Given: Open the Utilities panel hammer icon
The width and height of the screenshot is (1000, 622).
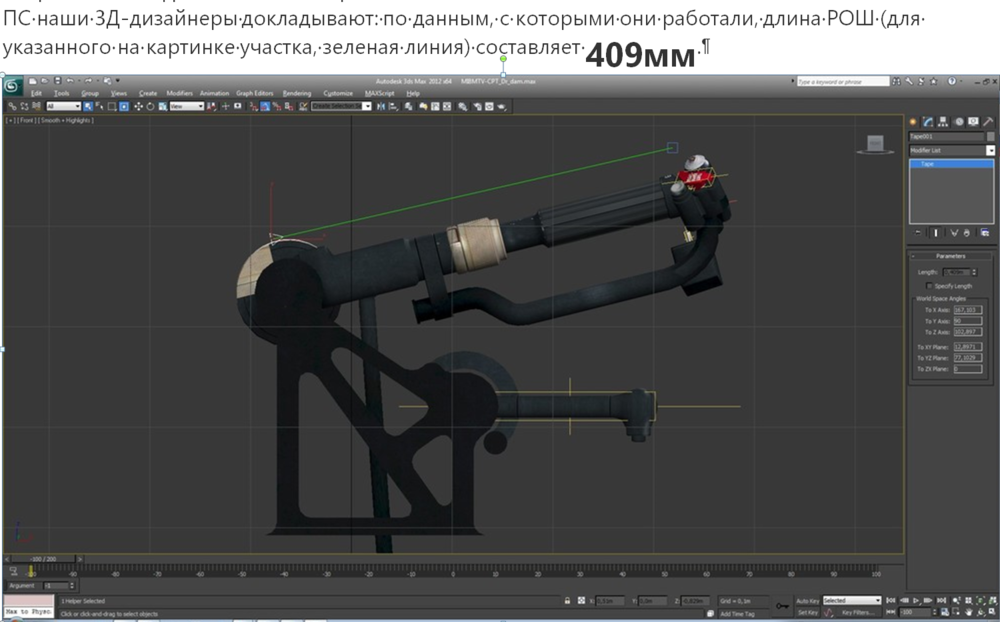Looking at the screenshot, I should [x=988, y=121].
